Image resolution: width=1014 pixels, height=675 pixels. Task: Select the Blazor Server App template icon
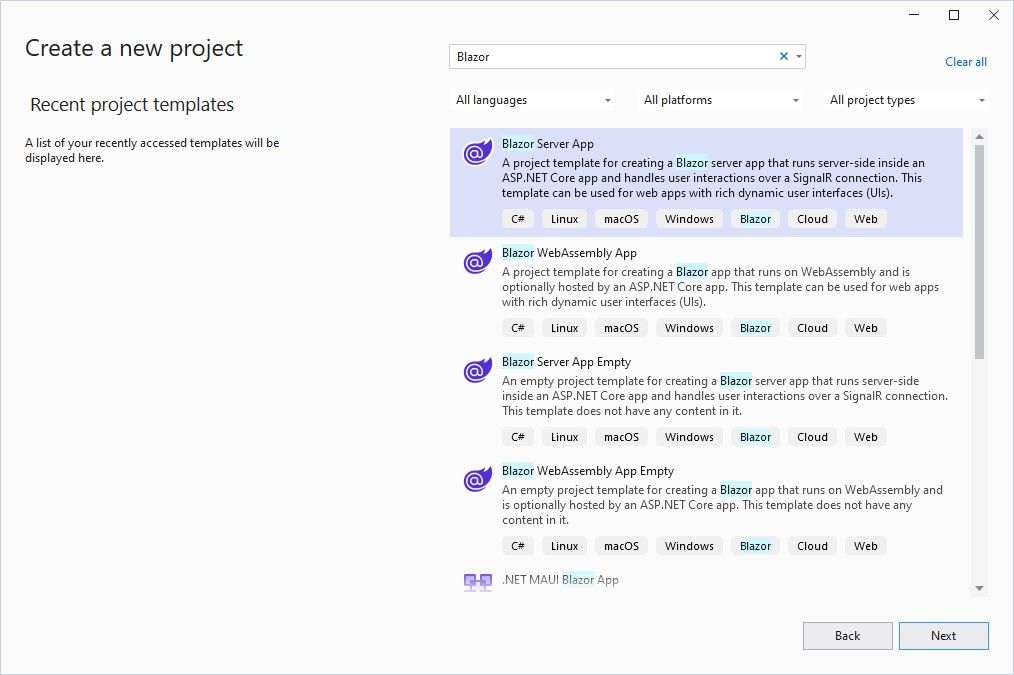pyautogui.click(x=476, y=152)
